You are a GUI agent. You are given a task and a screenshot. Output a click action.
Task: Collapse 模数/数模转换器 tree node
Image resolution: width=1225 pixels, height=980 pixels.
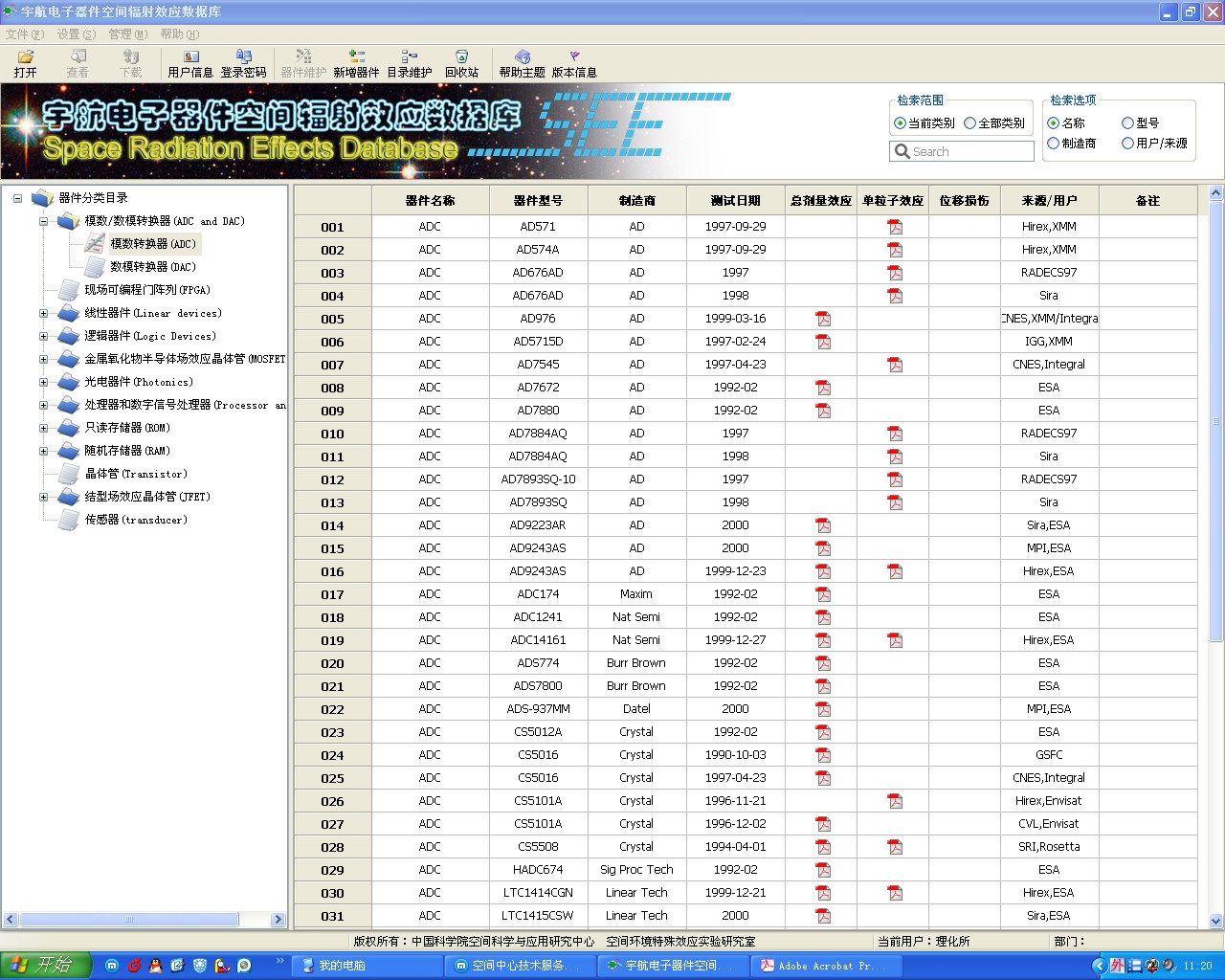pos(43,221)
